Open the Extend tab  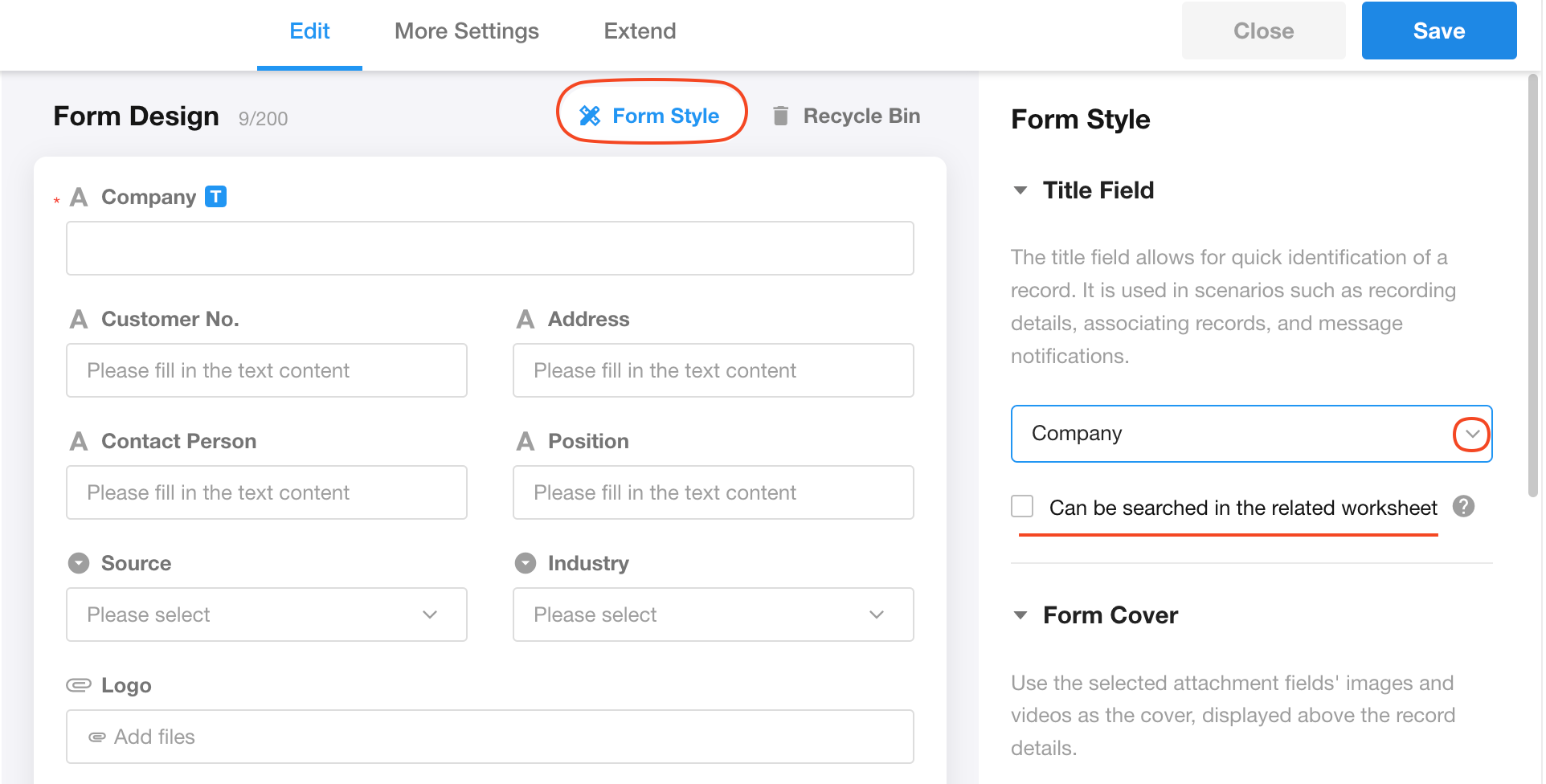coord(640,31)
